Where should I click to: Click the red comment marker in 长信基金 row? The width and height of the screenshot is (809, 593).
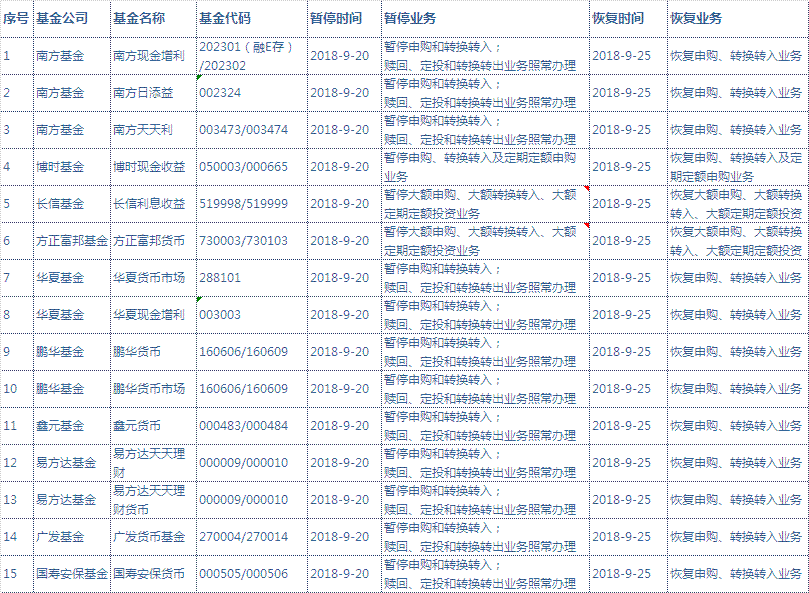point(586,188)
